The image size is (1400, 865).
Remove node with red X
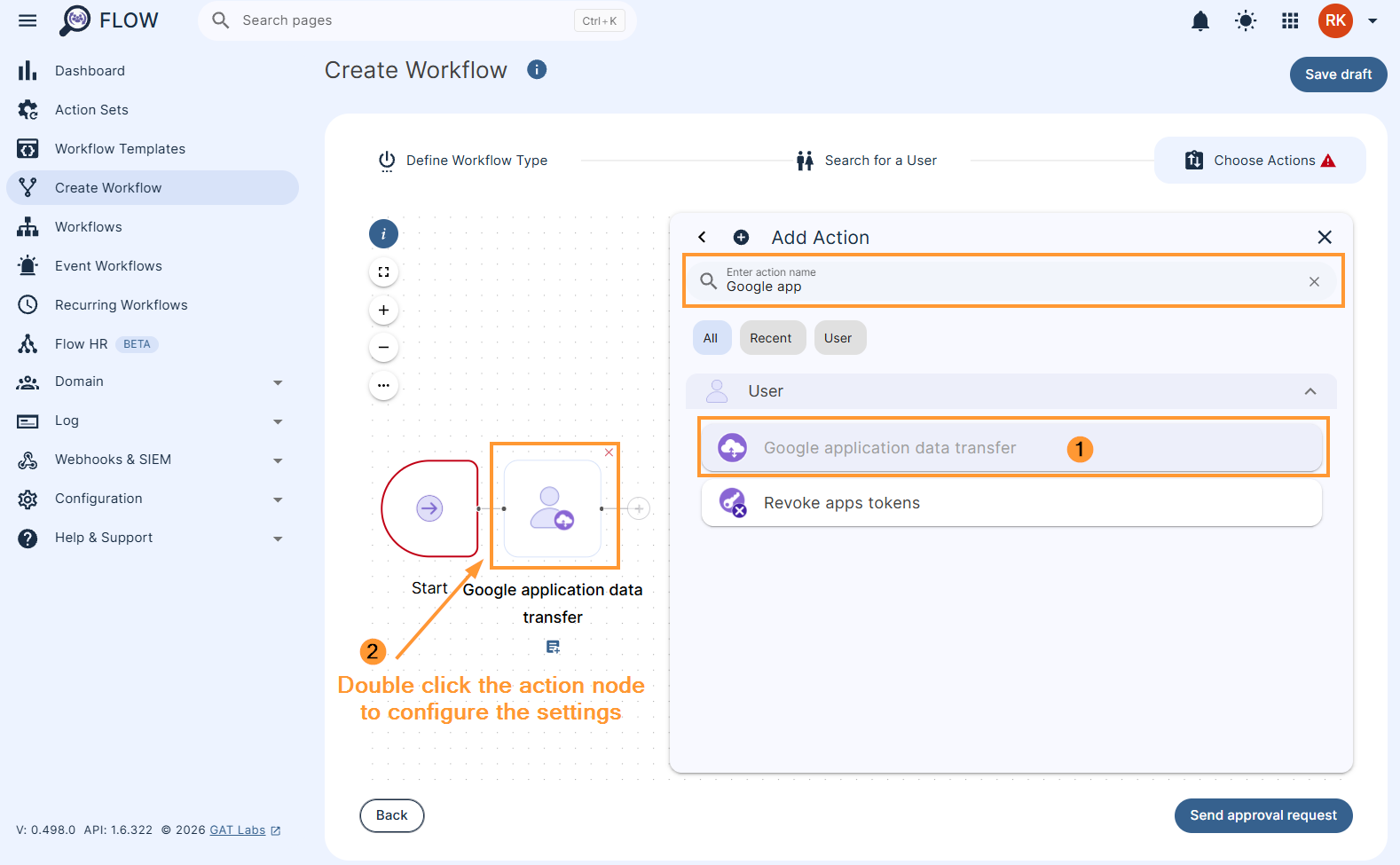point(610,452)
